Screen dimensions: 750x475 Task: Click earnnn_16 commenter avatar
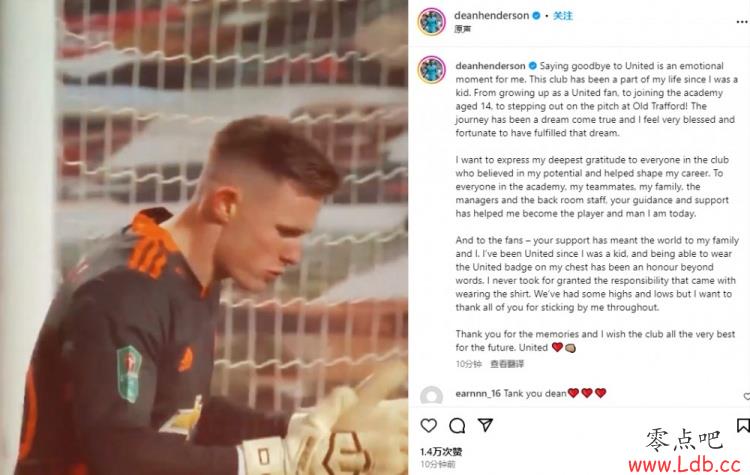[x=431, y=396]
